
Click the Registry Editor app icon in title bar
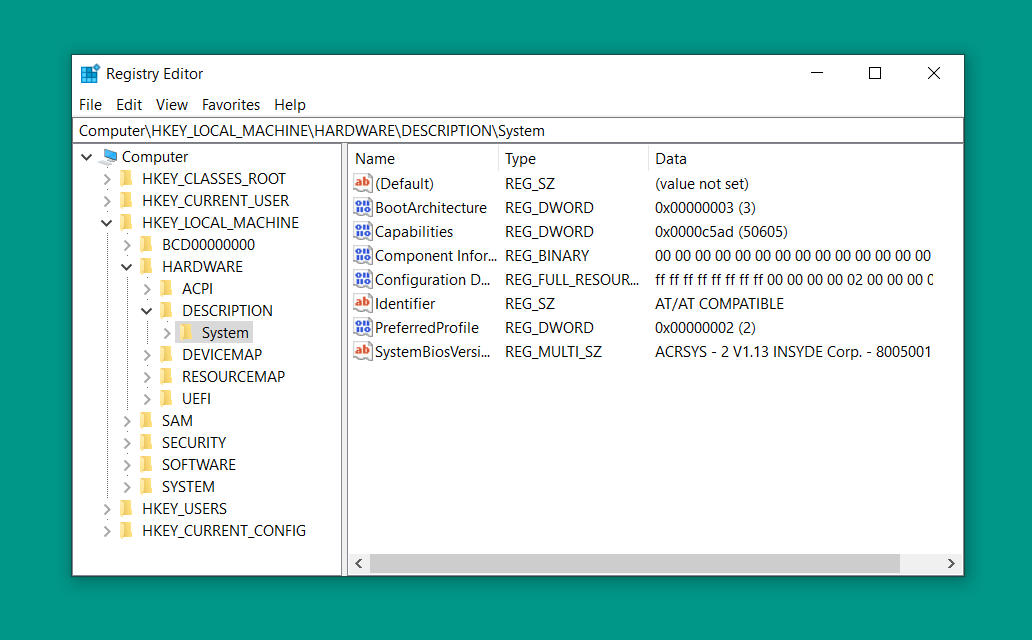tap(90, 74)
